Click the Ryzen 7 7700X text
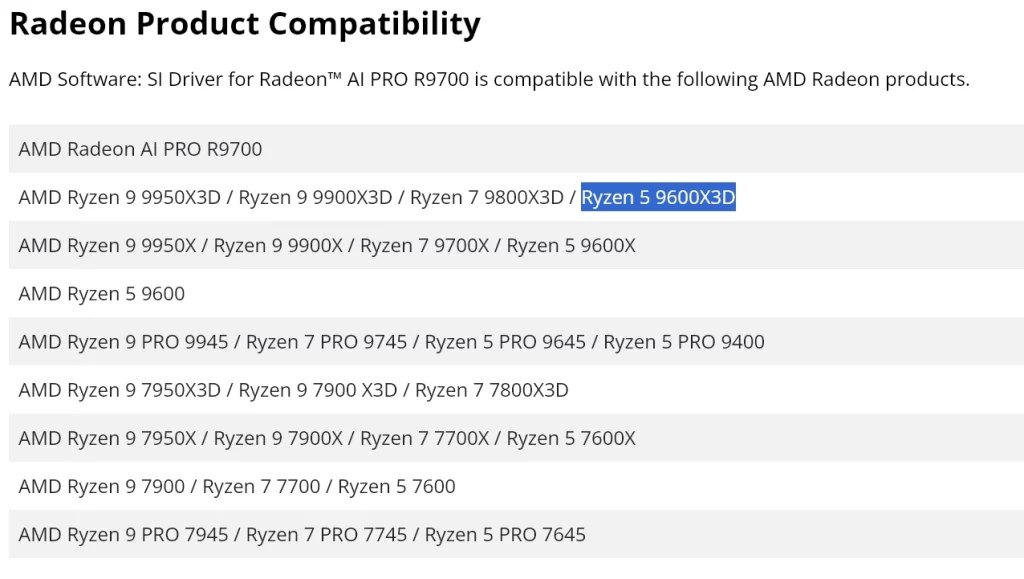Viewport: 1024px width, 579px height. click(424, 438)
